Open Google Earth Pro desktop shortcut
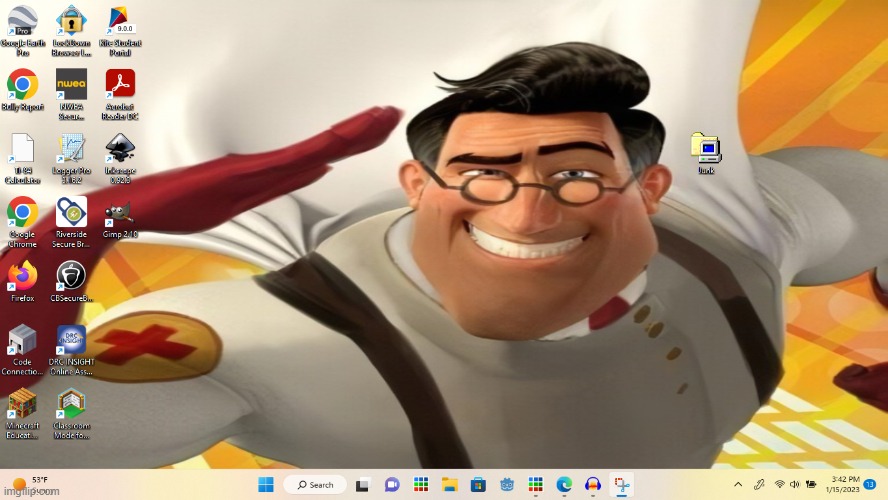888x500 pixels. [23, 31]
